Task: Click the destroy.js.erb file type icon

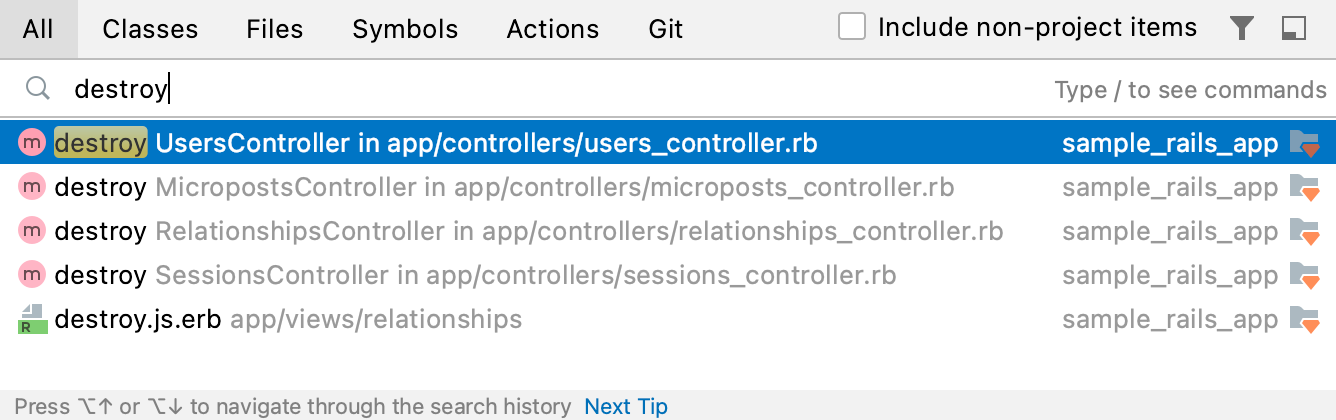Action: [33, 319]
